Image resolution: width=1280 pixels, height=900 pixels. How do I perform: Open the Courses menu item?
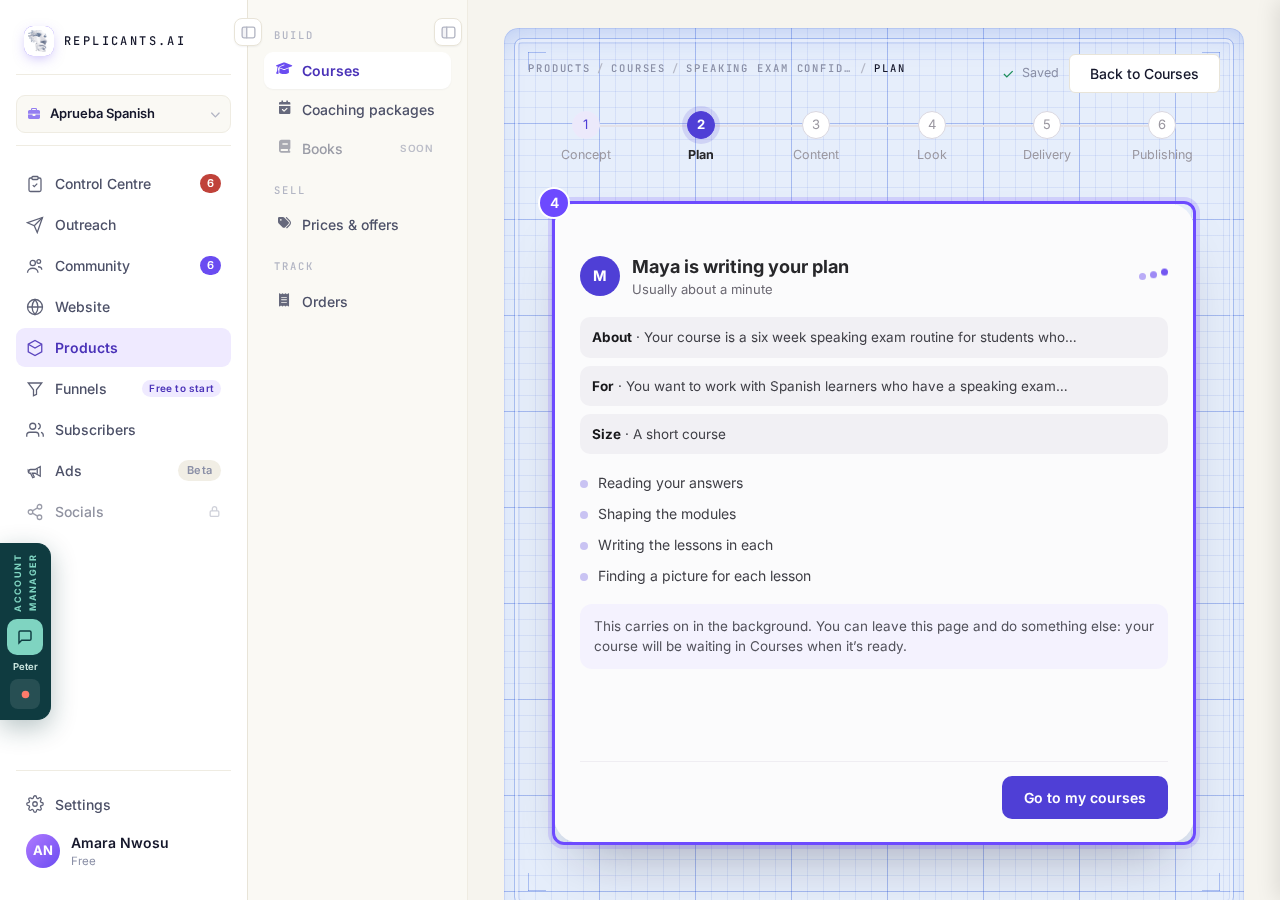coord(357,71)
